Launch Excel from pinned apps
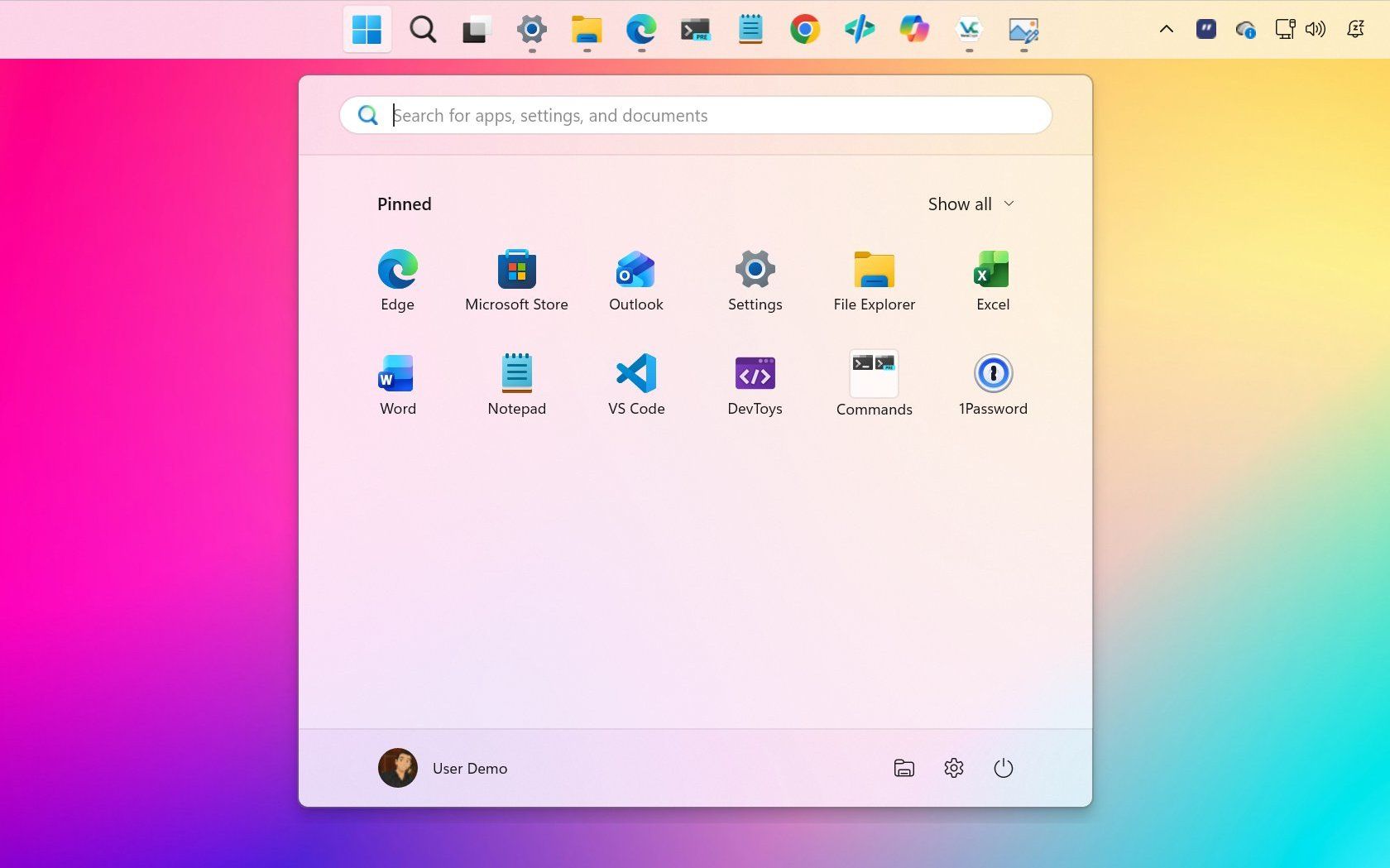Screen dimensions: 1390x868 (x=993, y=281)
